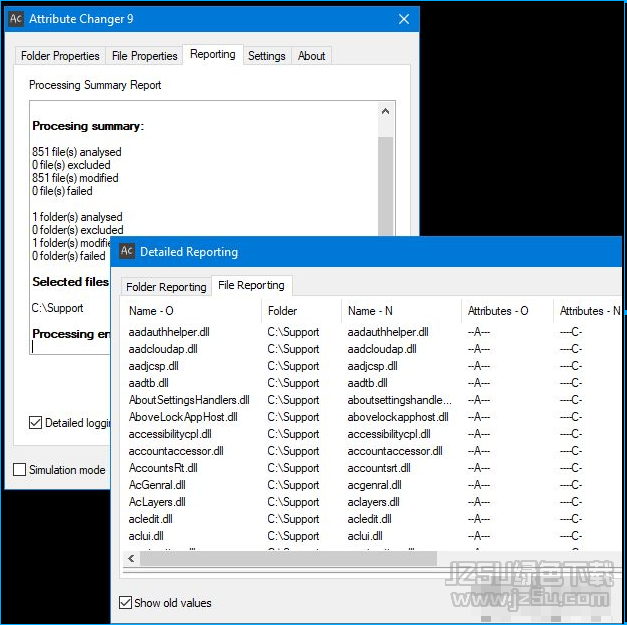Click the Attribute Changer 9 title bar icon
Viewport: 627px width, 625px height.
tap(16, 18)
